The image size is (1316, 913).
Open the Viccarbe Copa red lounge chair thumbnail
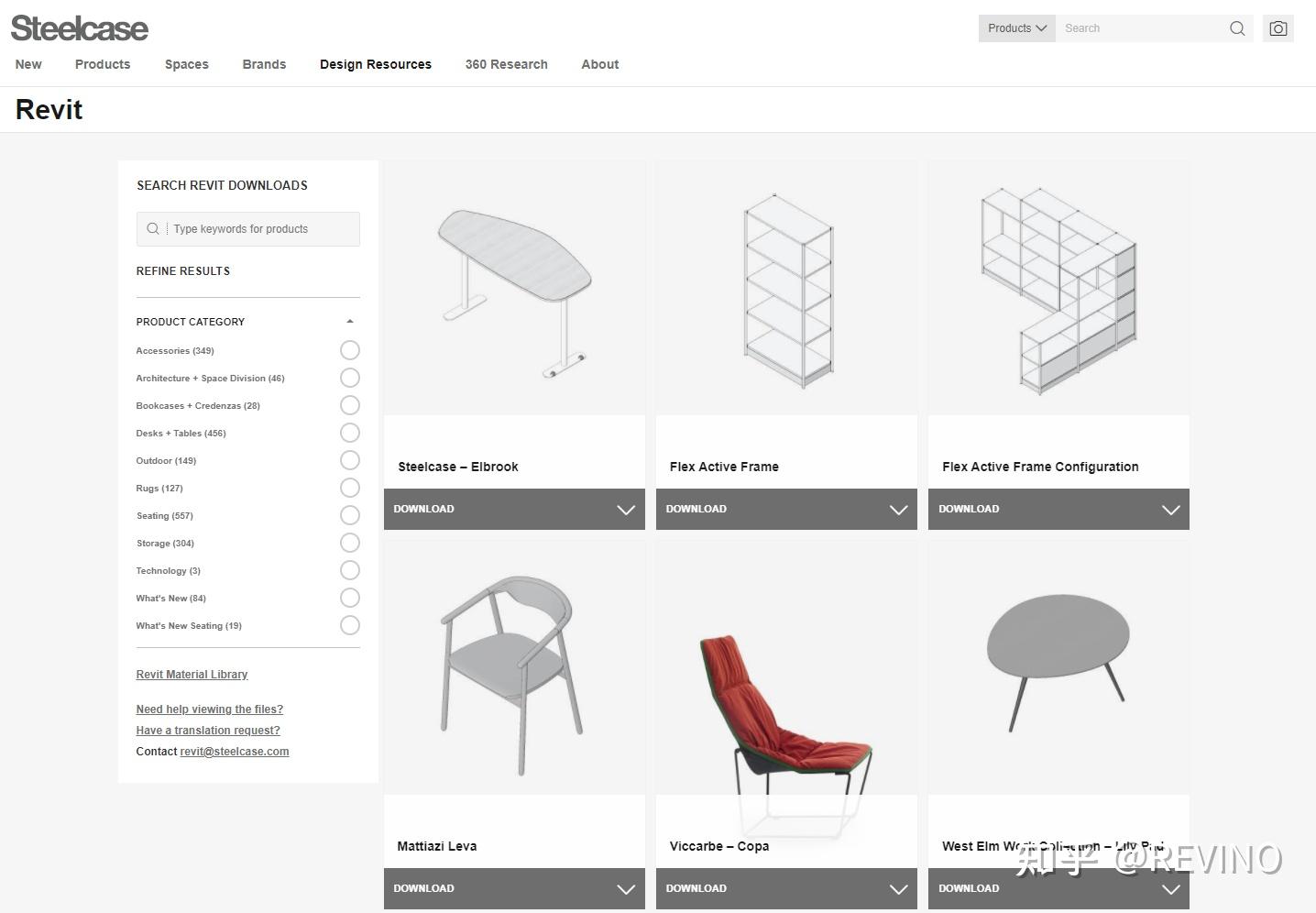click(786, 668)
